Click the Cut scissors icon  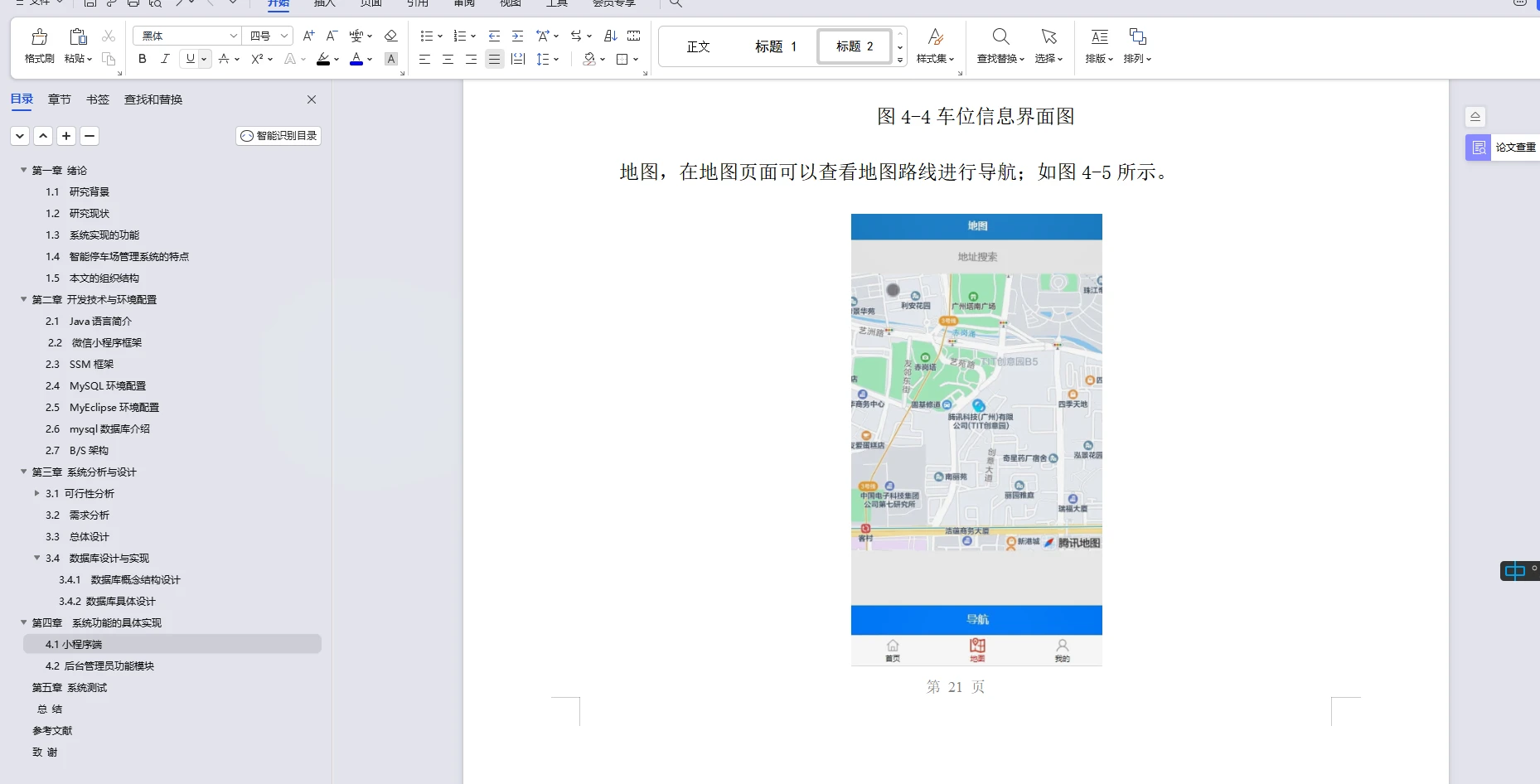point(109,36)
